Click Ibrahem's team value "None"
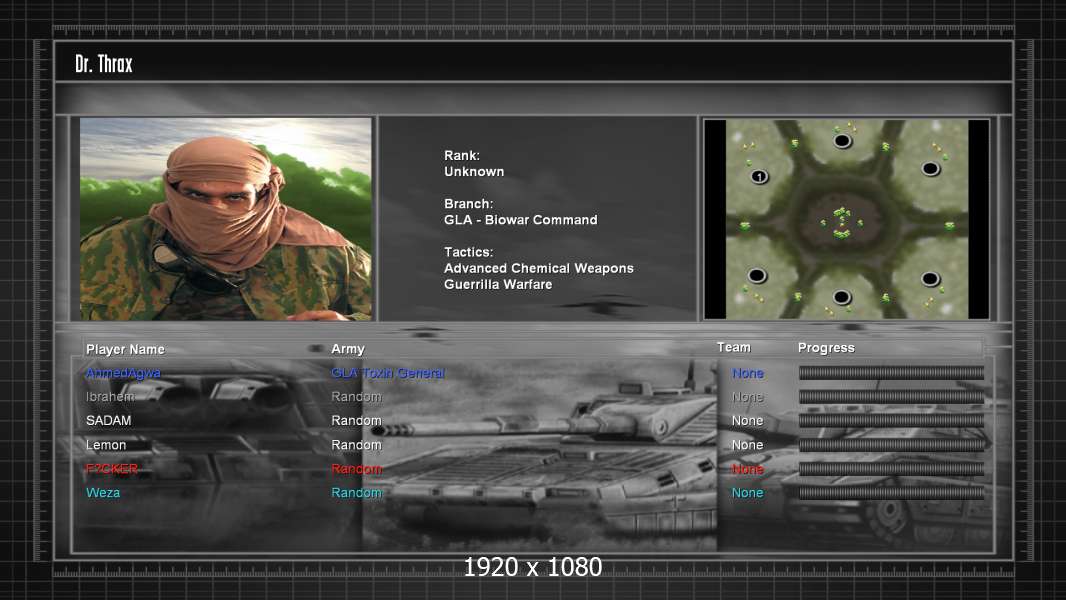 click(748, 397)
